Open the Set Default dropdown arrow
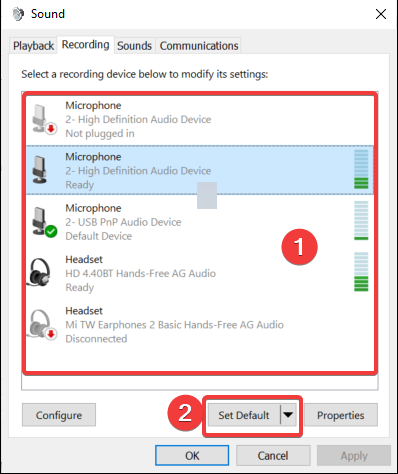This screenshot has height=474, width=398. click(x=288, y=415)
